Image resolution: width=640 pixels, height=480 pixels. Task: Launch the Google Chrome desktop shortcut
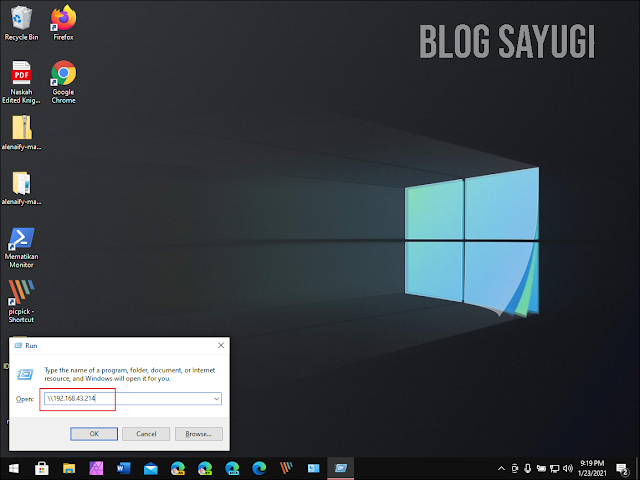pyautogui.click(x=63, y=82)
